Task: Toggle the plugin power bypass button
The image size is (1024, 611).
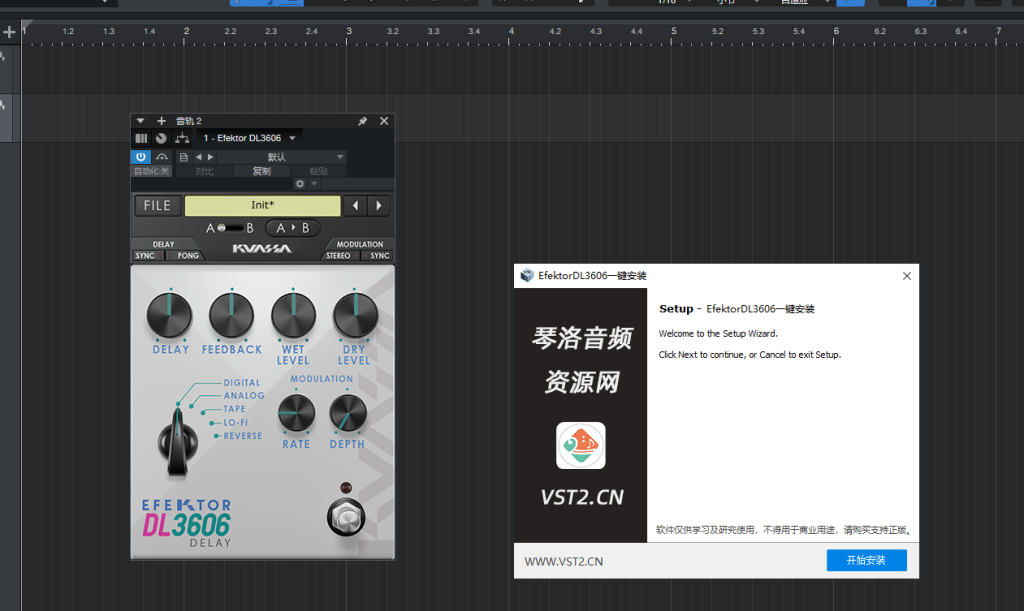Action: 141,157
